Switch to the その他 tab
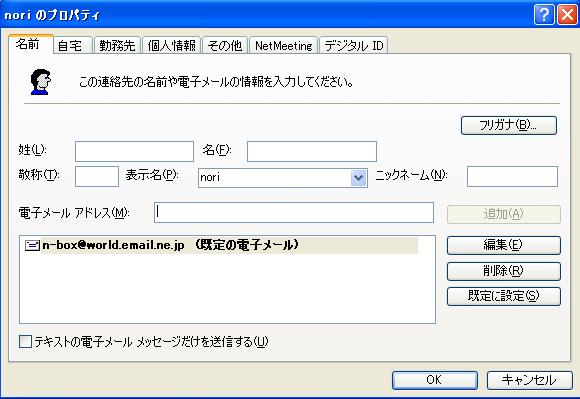This screenshot has width=580, height=399. (x=225, y=45)
